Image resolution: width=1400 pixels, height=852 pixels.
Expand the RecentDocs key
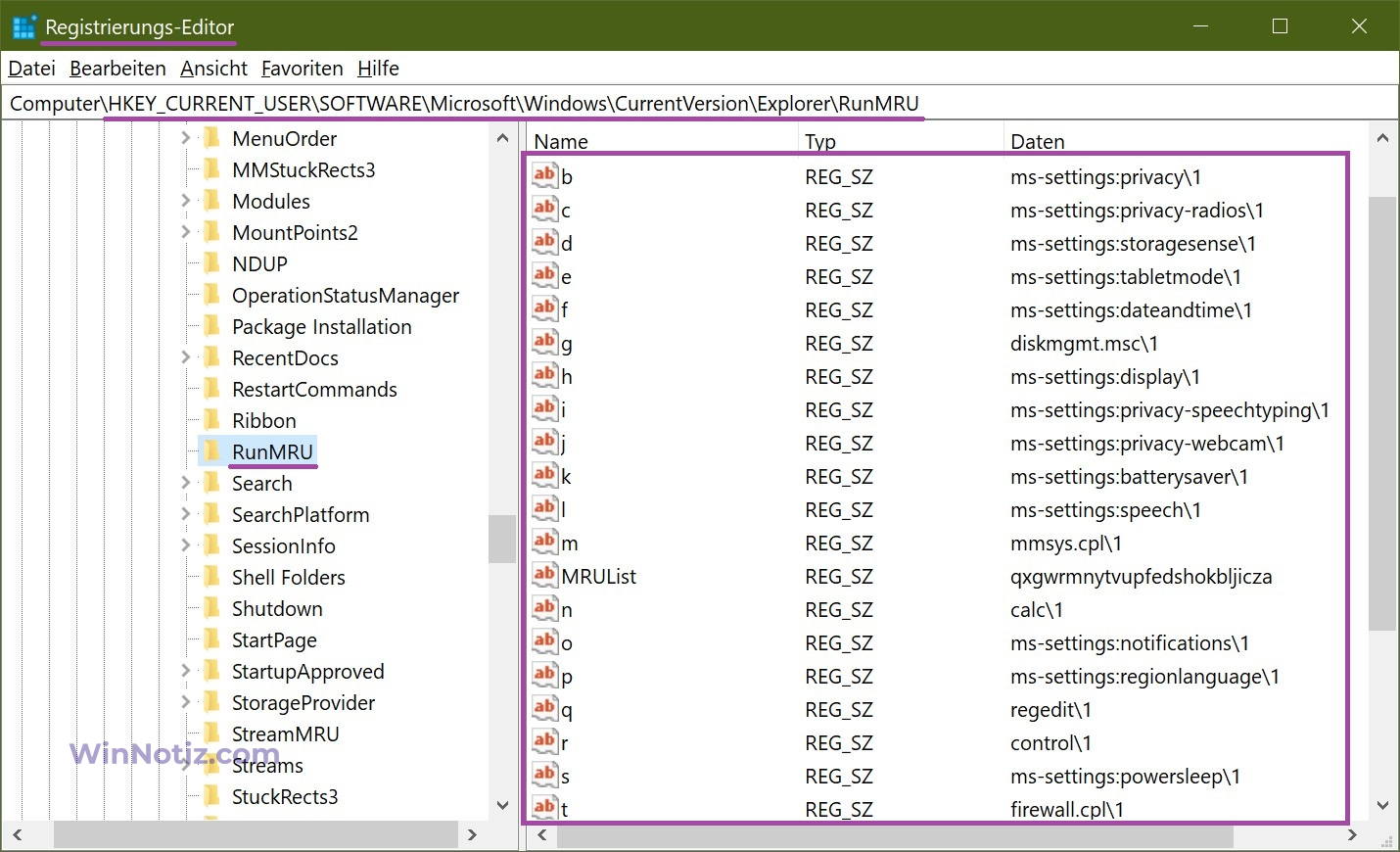pyautogui.click(x=186, y=357)
